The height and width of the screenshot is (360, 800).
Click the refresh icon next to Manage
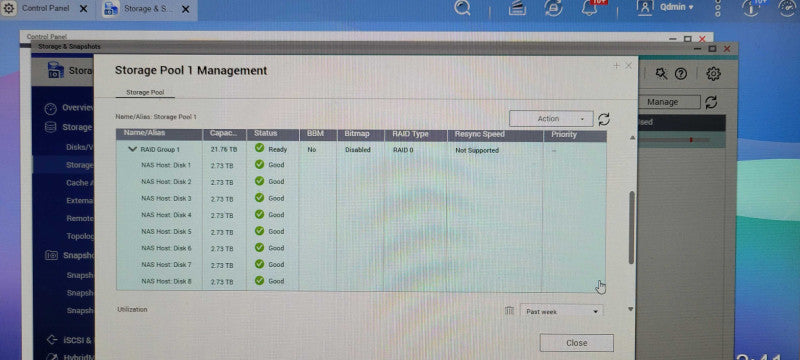point(711,102)
